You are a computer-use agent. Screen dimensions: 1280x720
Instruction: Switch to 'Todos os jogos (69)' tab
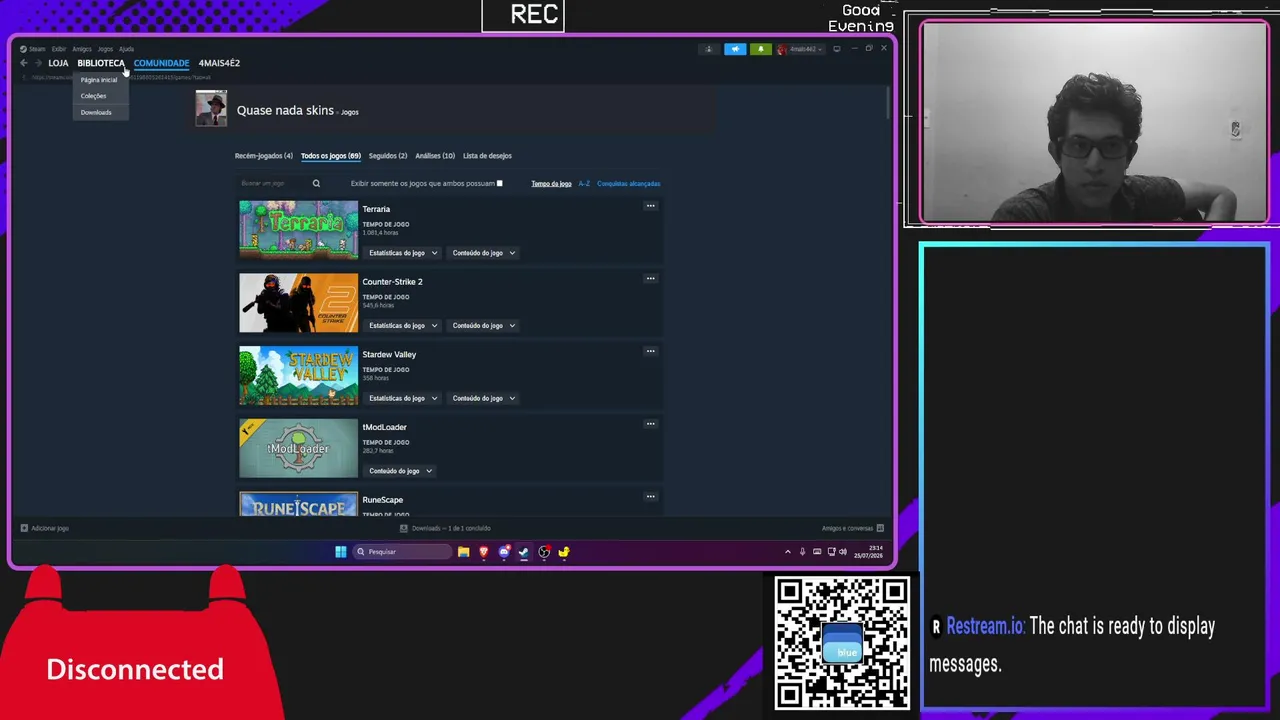coord(331,156)
